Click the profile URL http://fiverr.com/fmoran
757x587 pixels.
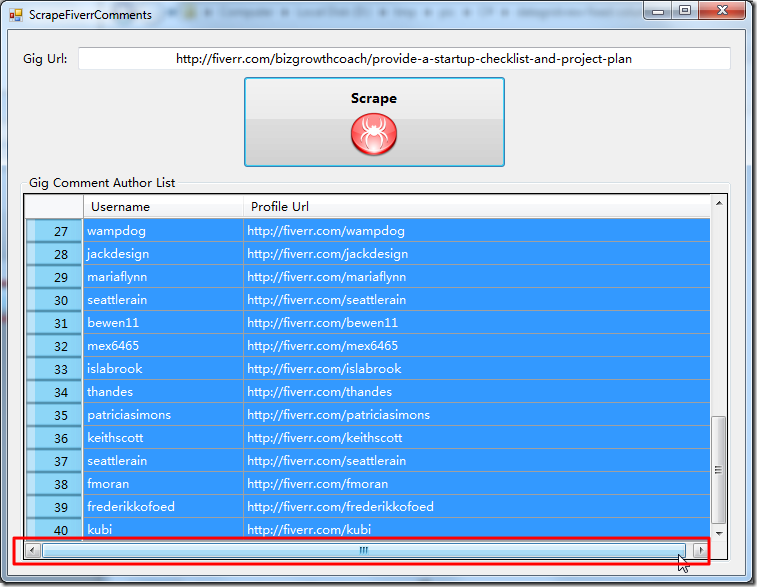pos(477,484)
